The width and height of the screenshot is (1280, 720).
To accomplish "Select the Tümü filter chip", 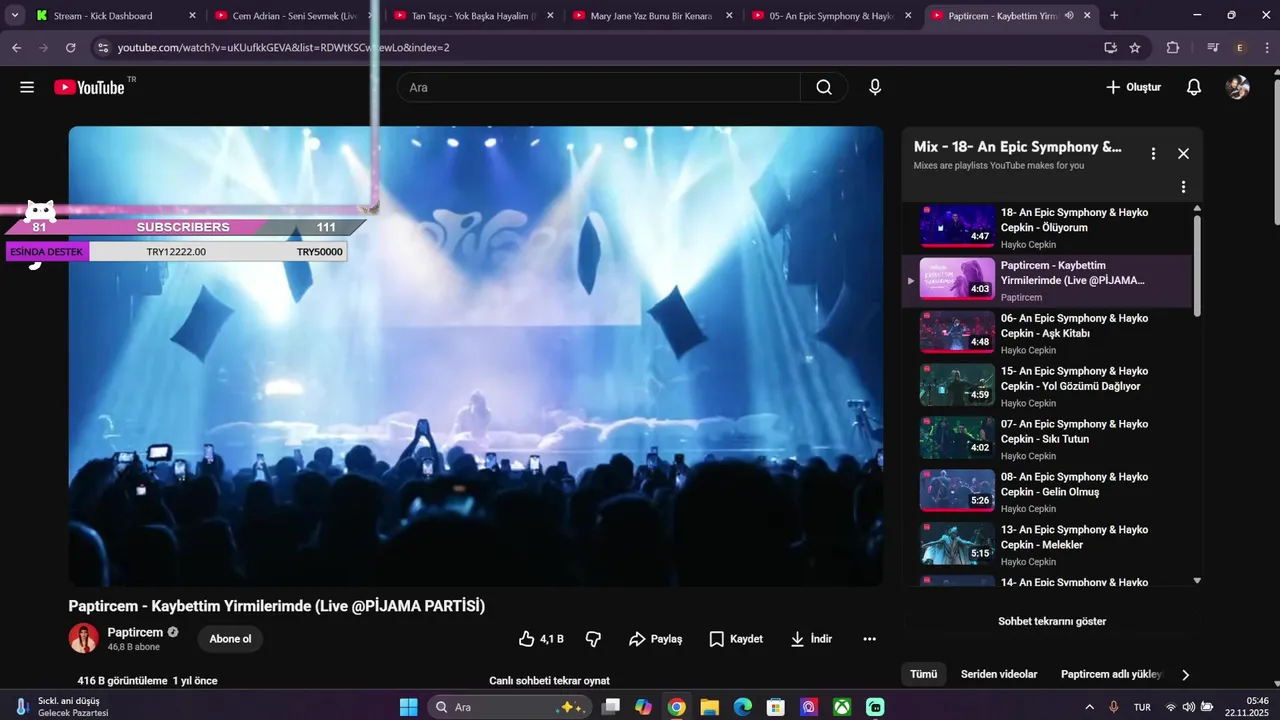I will pos(924,674).
